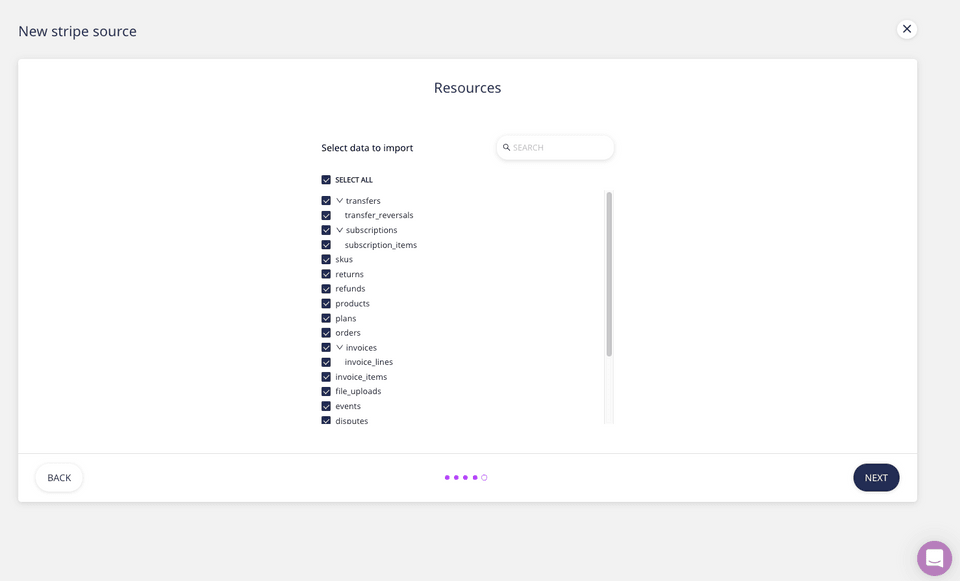Open the live chat widget
This screenshot has height=581, width=960.
click(934, 557)
